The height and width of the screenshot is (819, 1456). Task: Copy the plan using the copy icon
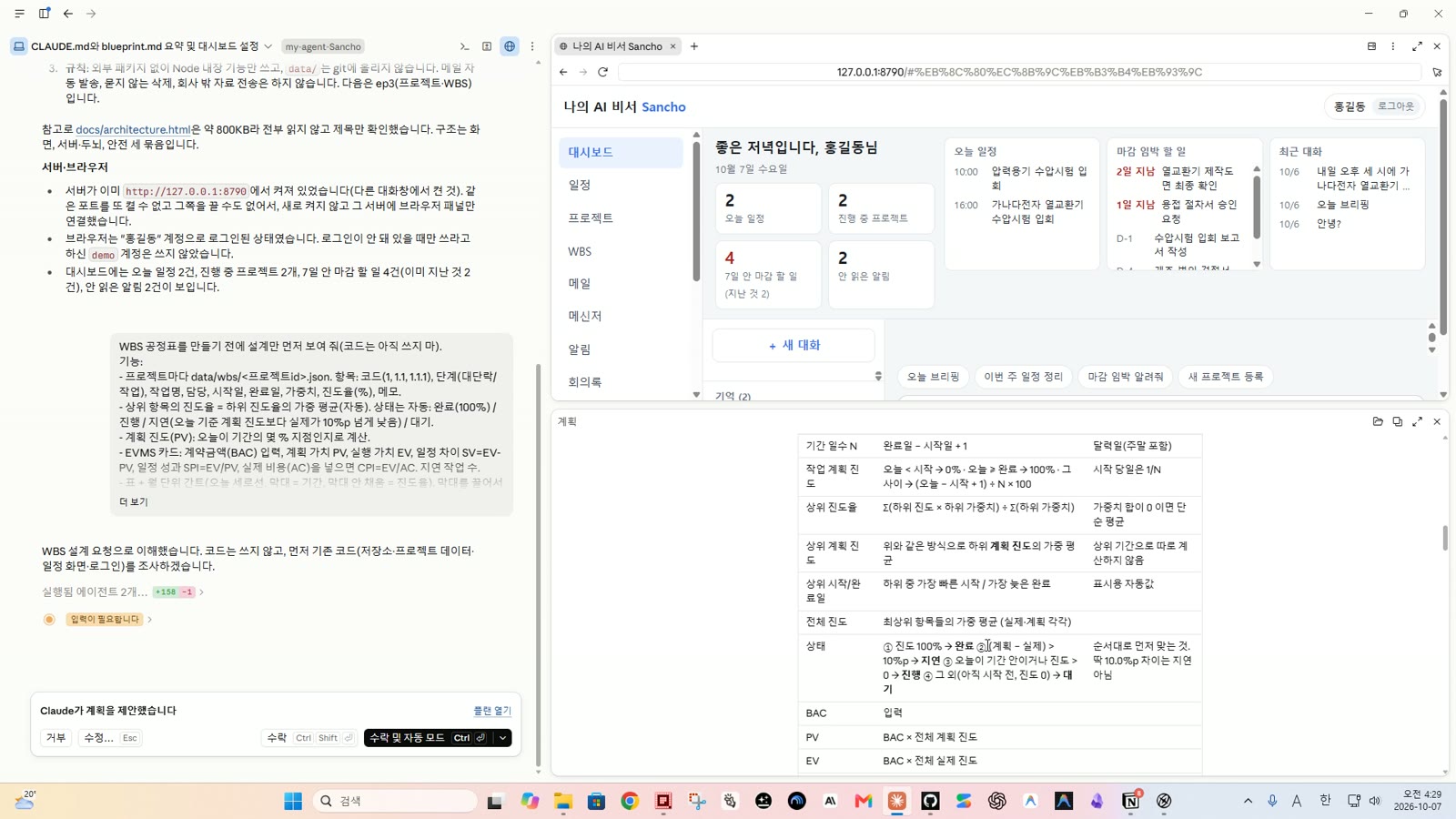tap(1398, 421)
